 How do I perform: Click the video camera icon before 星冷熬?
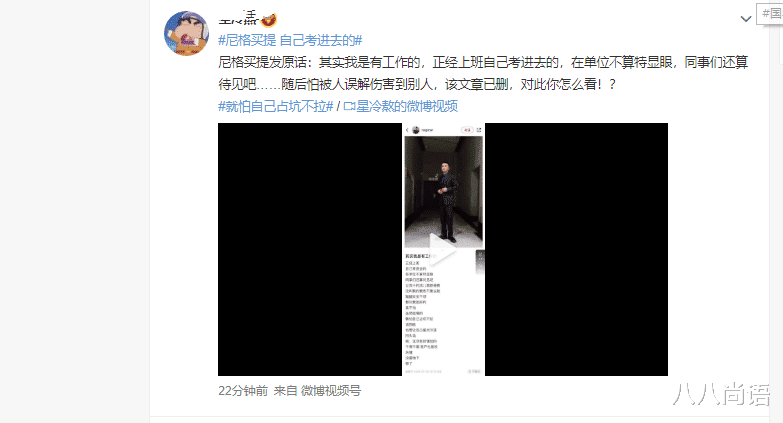pyautogui.click(x=349, y=106)
